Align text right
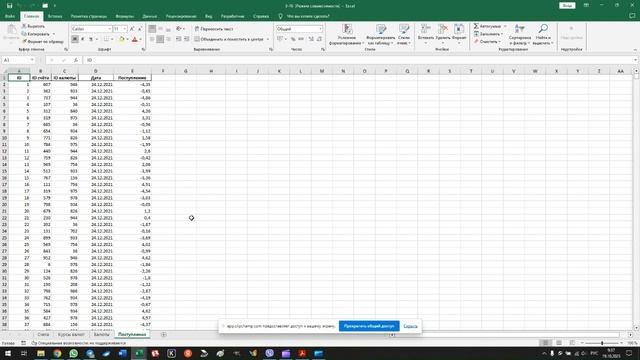 coord(168,39)
